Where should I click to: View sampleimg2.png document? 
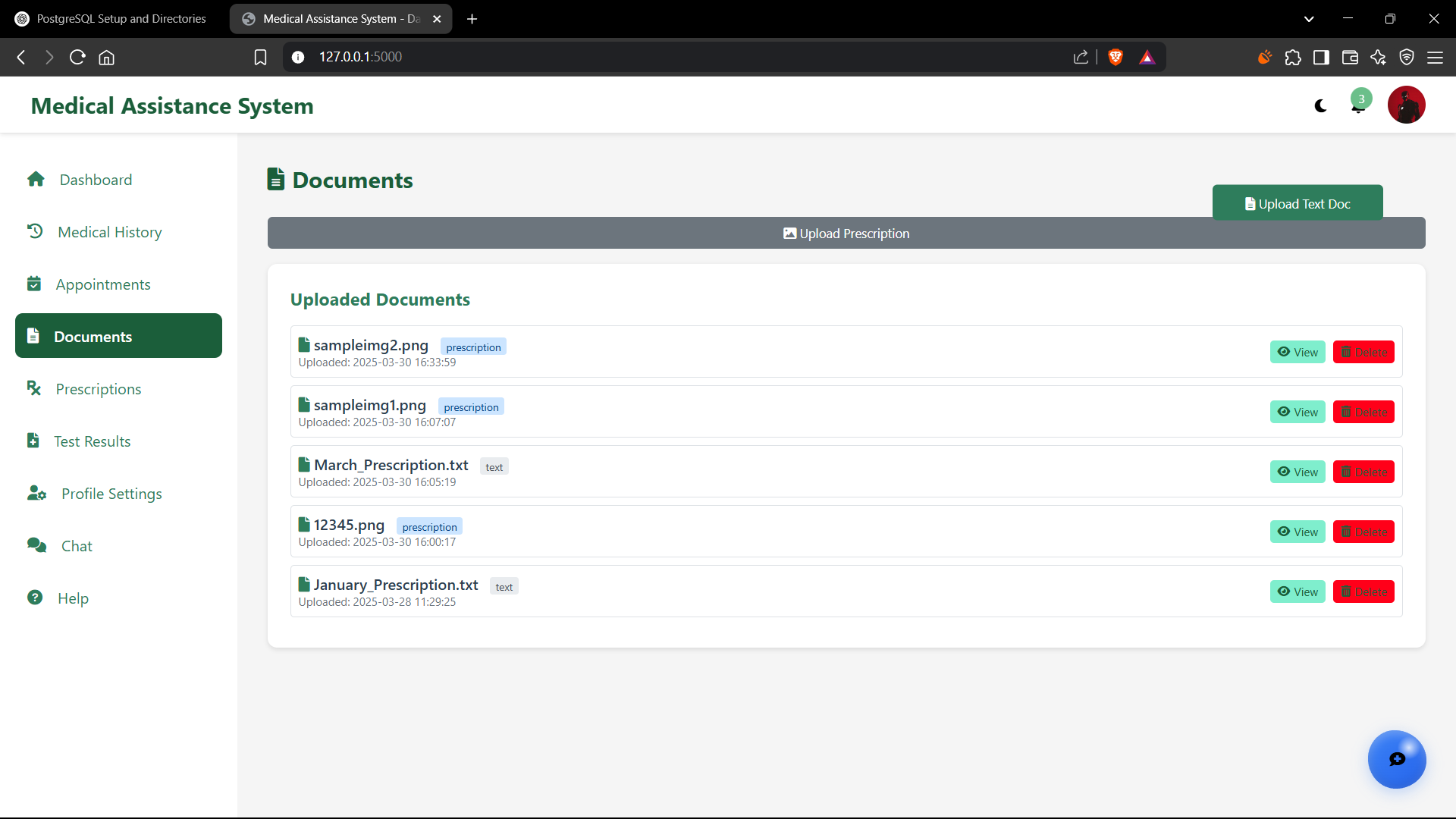[x=1298, y=352]
